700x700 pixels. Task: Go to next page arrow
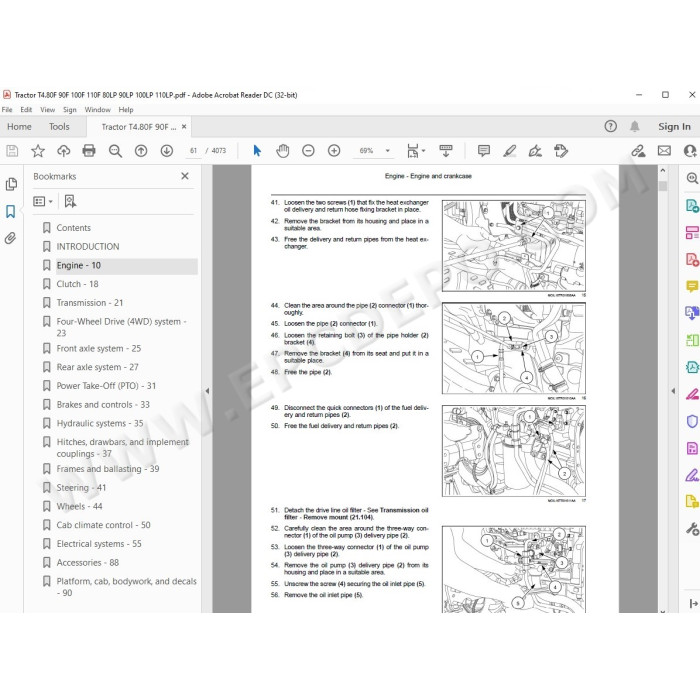pyautogui.click(x=167, y=151)
